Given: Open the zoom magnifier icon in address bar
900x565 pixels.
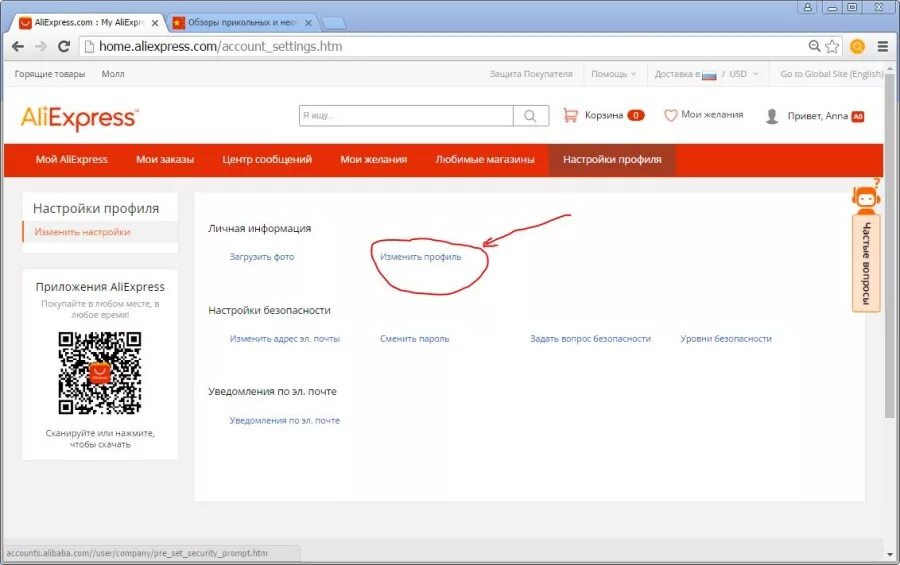Looking at the screenshot, I should [x=814, y=46].
